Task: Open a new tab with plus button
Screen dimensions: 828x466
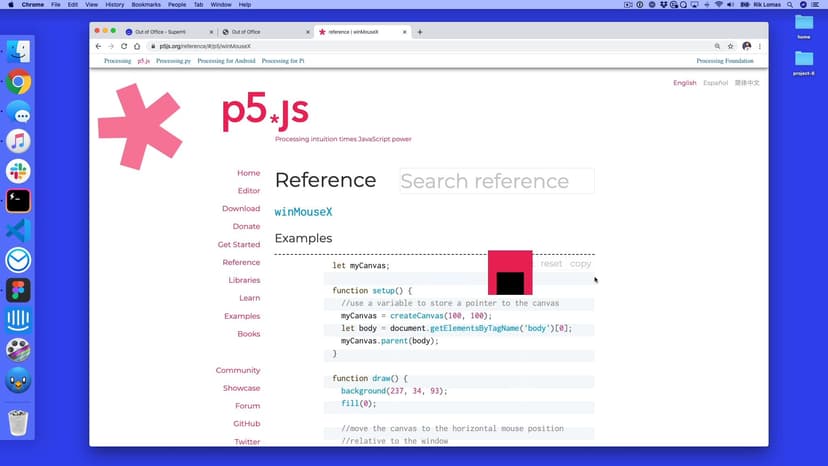Action: tap(420, 32)
